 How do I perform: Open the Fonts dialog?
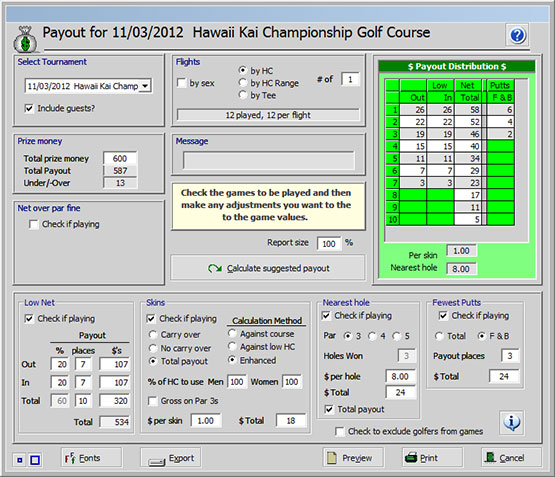(91, 458)
